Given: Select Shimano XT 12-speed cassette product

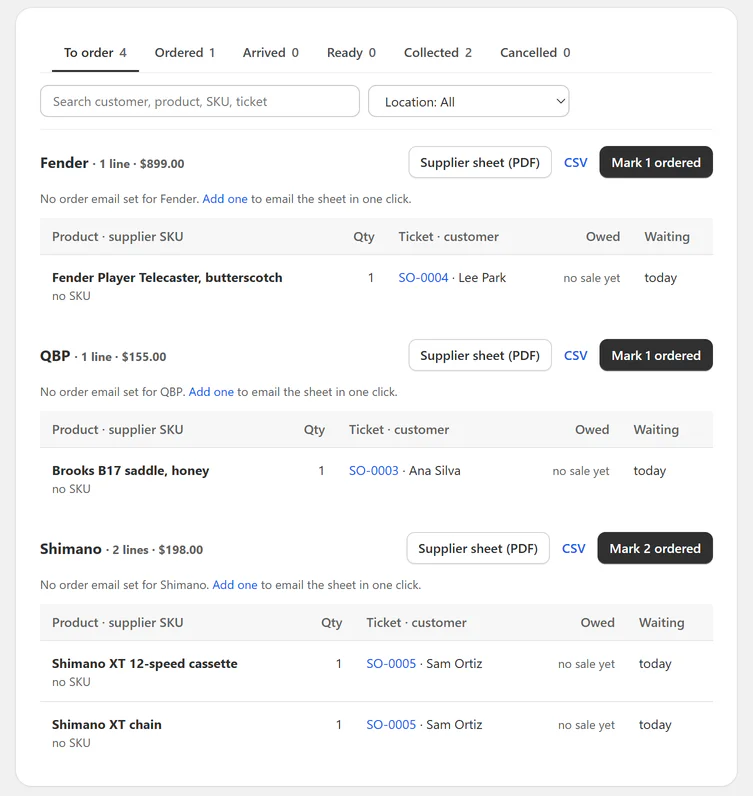Looking at the screenshot, I should tap(145, 664).
